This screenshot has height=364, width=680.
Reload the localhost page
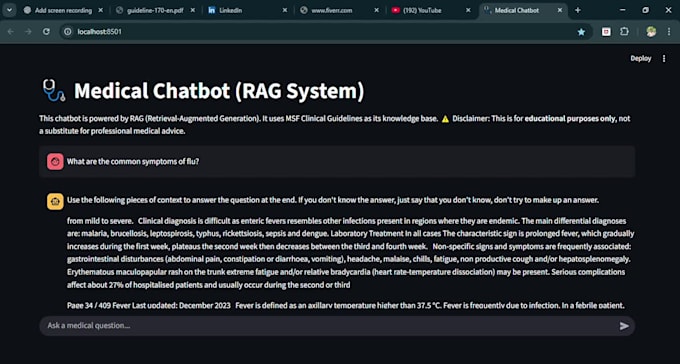[46, 32]
